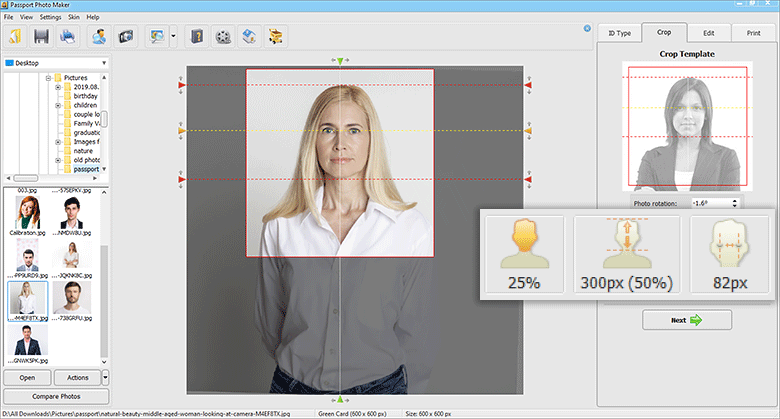780x419 pixels.
Task: Open the arrow dropdown next to Actions
Action: [x=105, y=378]
